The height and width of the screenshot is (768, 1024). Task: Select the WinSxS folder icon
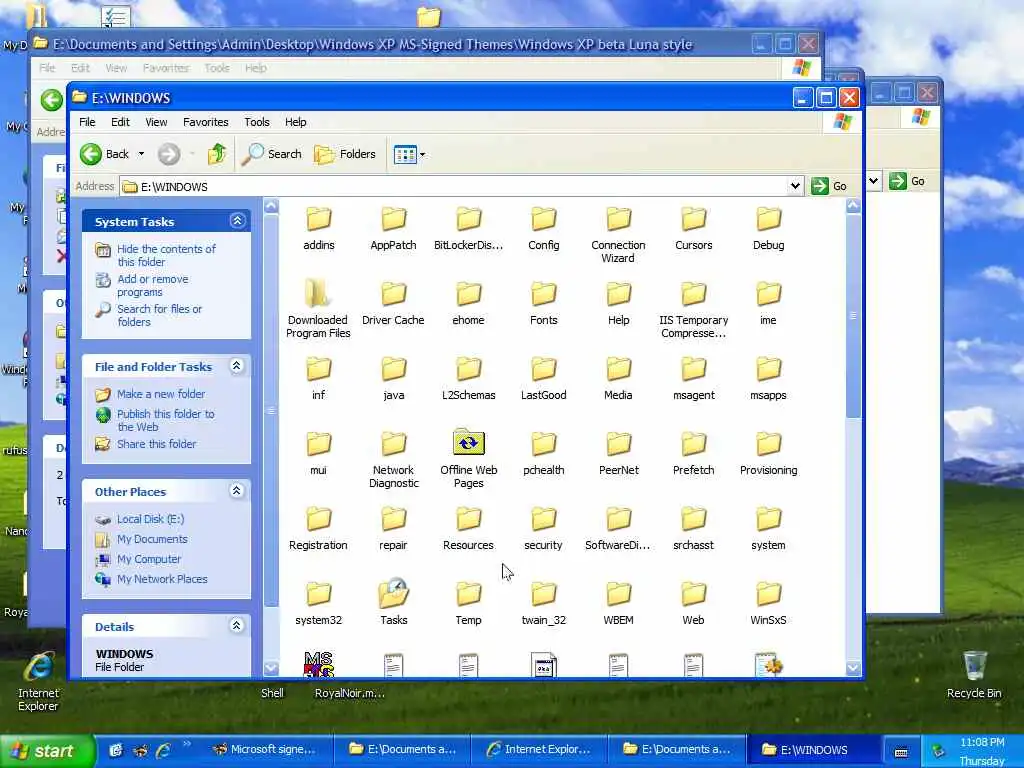769,595
